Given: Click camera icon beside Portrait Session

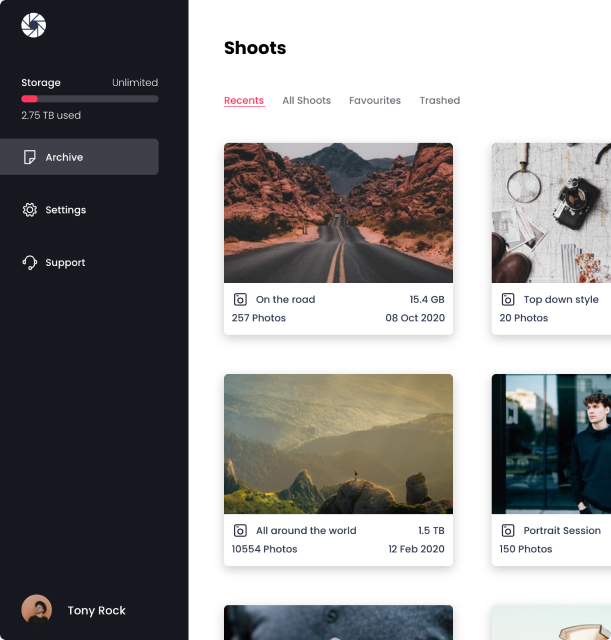Looking at the screenshot, I should tap(508, 531).
